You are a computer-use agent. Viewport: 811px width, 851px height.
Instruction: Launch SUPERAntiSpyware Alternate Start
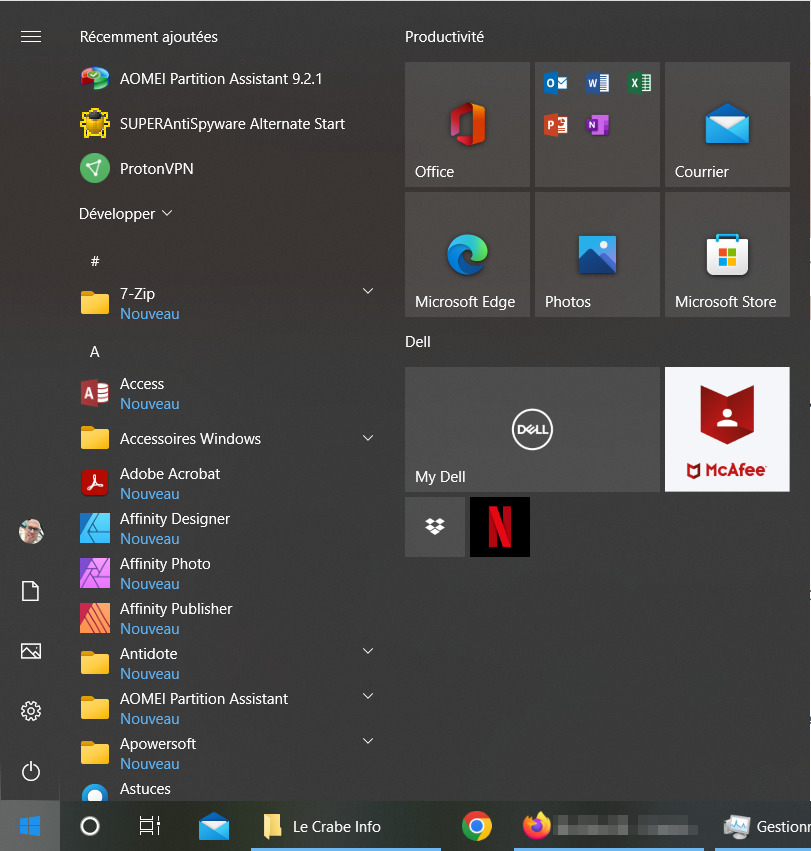coord(213,124)
